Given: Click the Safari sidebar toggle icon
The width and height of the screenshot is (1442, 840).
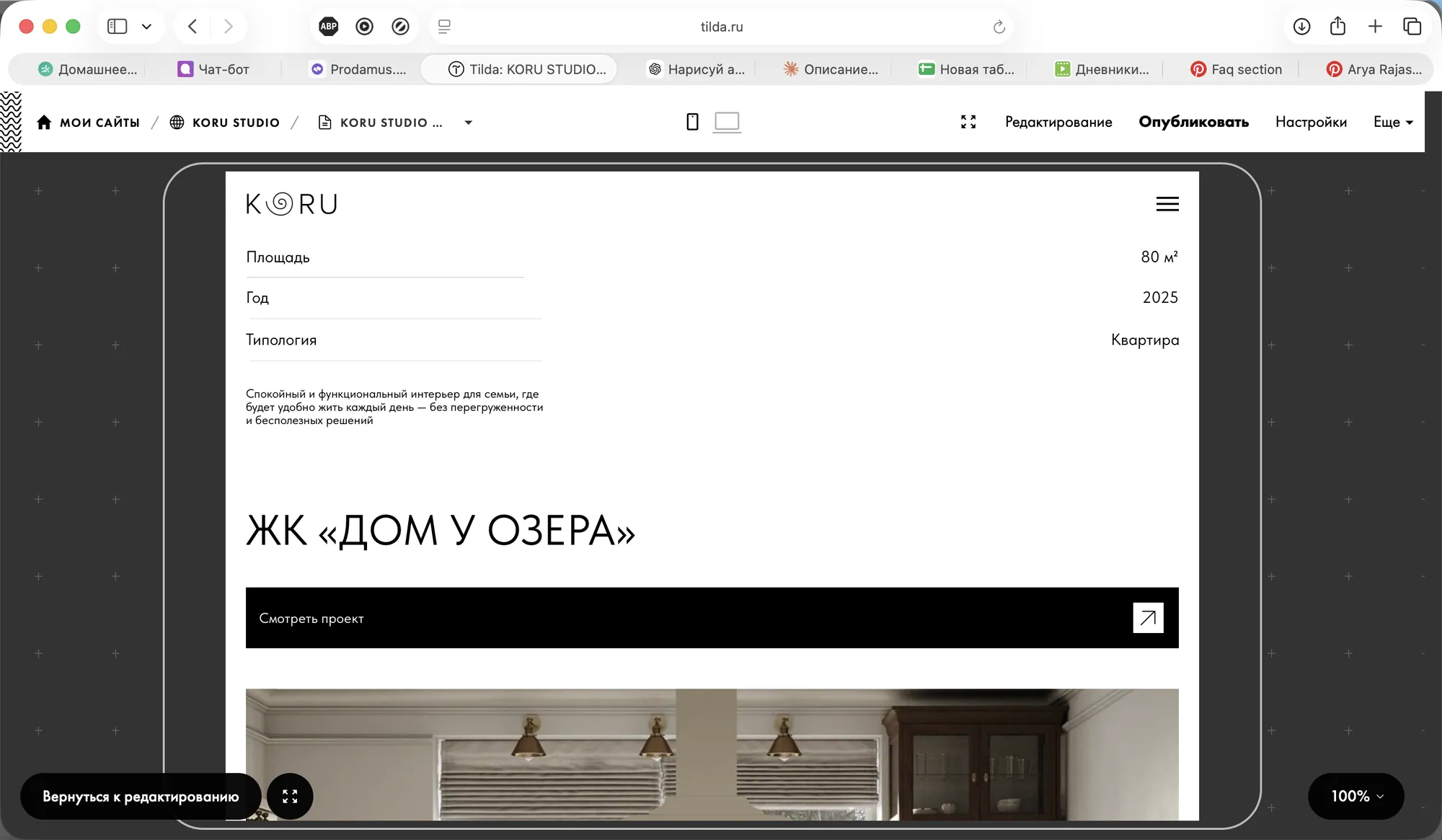Looking at the screenshot, I should tap(117, 27).
